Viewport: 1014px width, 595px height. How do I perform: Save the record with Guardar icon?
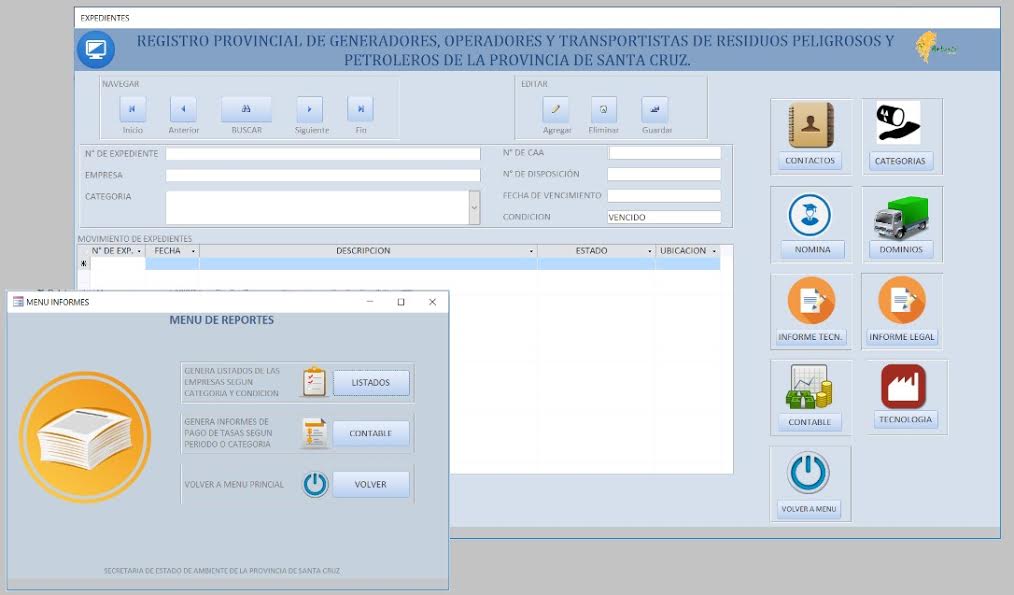tap(656, 109)
